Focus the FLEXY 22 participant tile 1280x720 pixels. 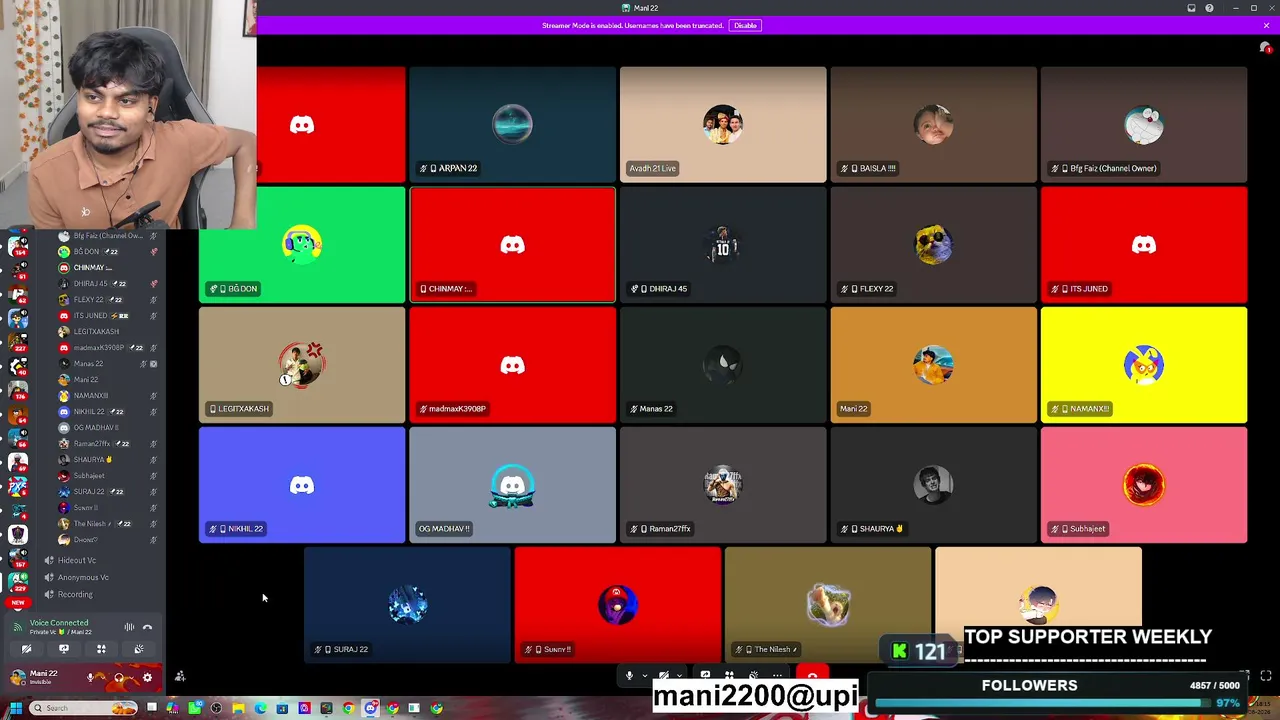(x=933, y=245)
